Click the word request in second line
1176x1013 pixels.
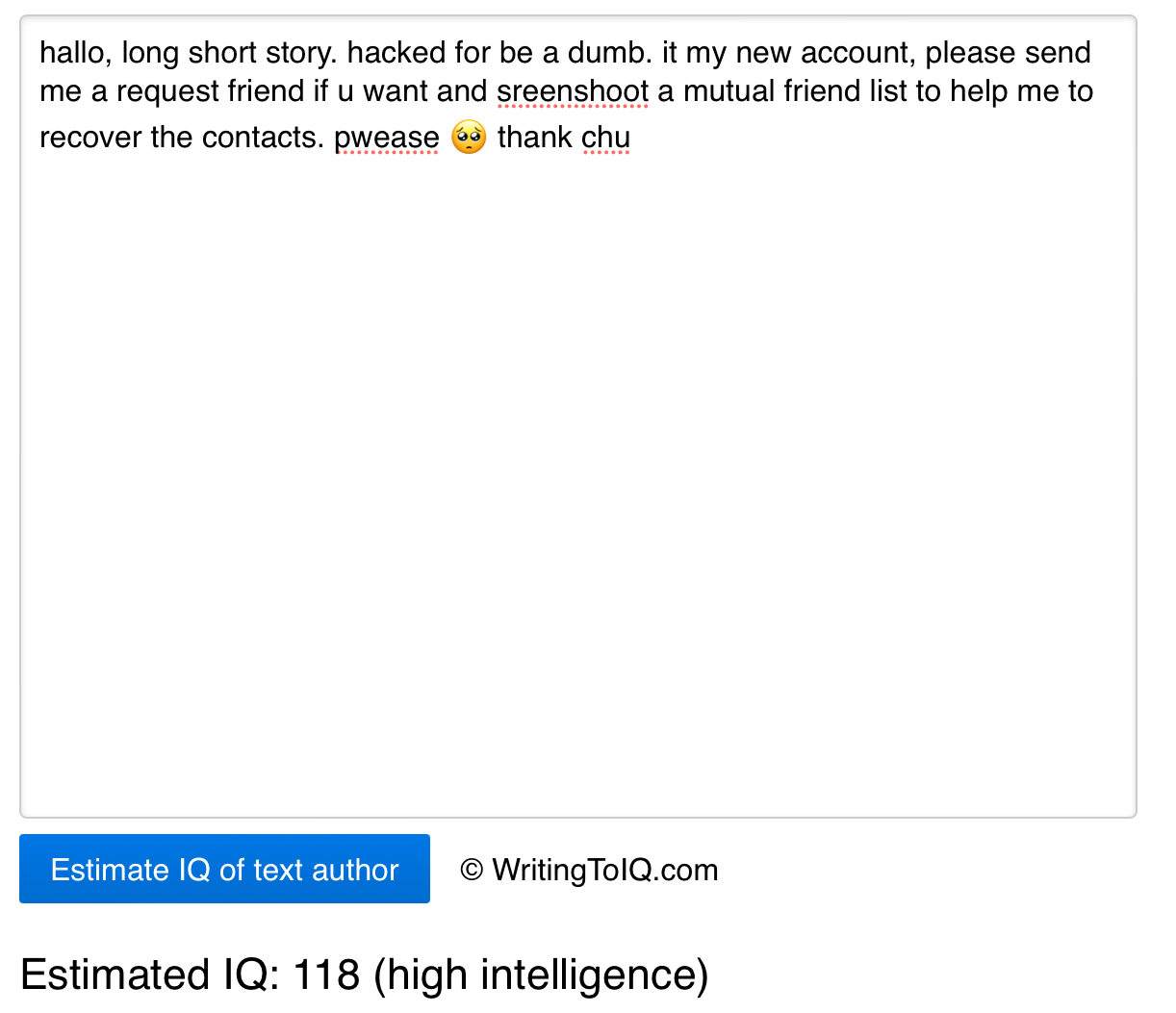(x=167, y=91)
